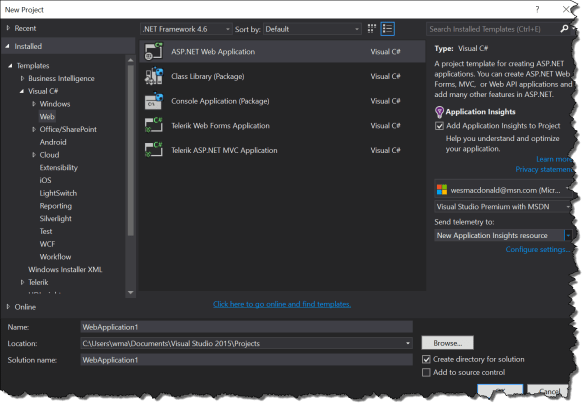Open the Privacy statement link
587x409 pixels.
click(544, 170)
